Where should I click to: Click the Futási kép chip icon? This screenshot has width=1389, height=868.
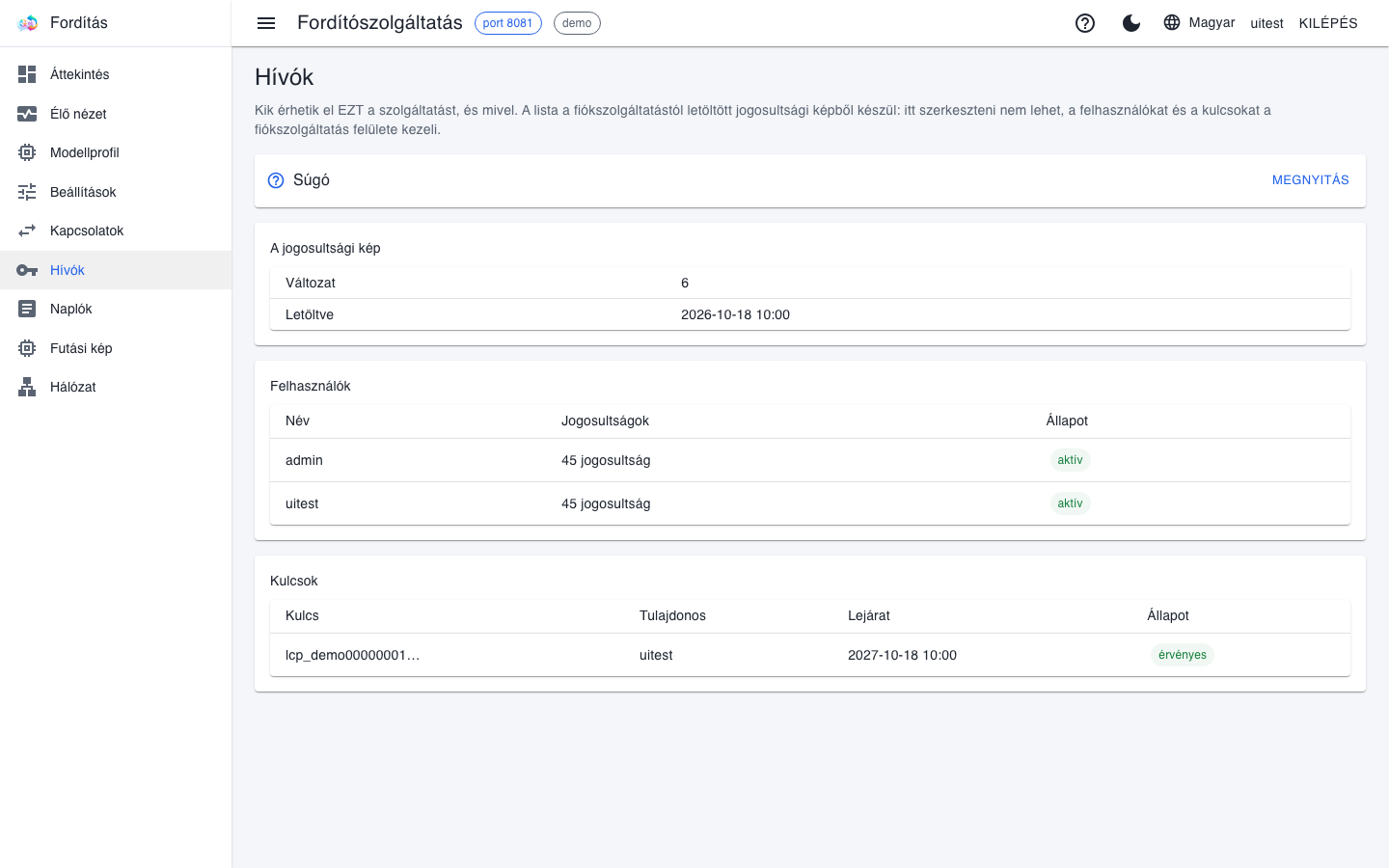tap(27, 348)
